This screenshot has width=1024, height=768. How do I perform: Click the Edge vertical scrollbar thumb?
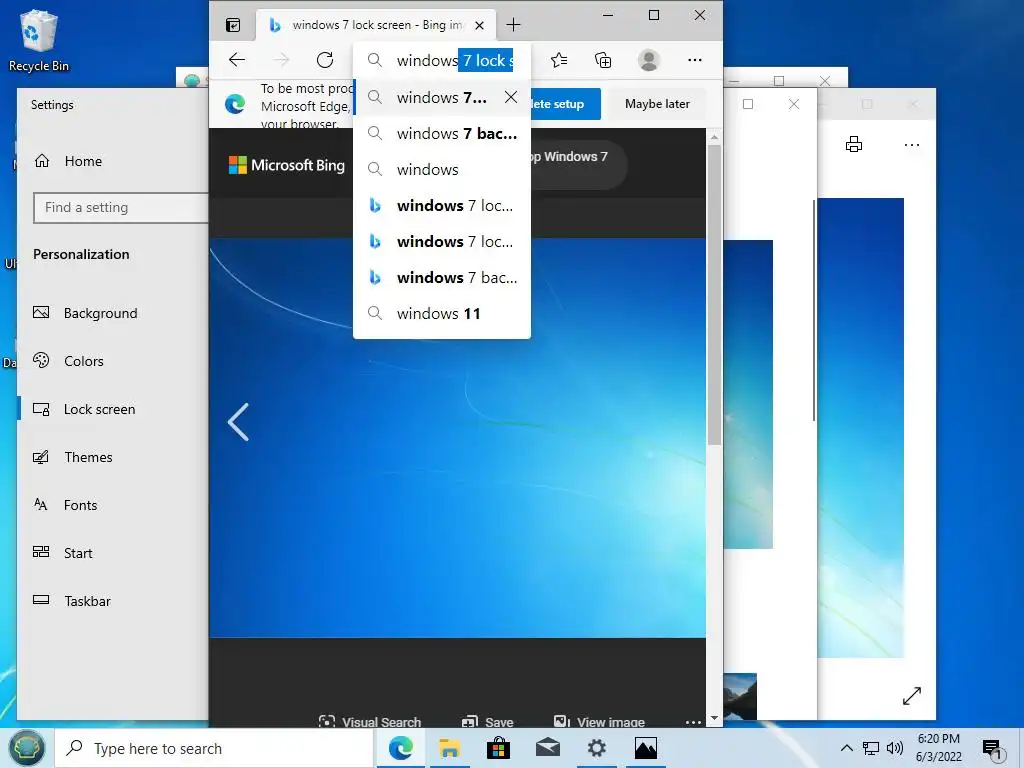coord(714,295)
